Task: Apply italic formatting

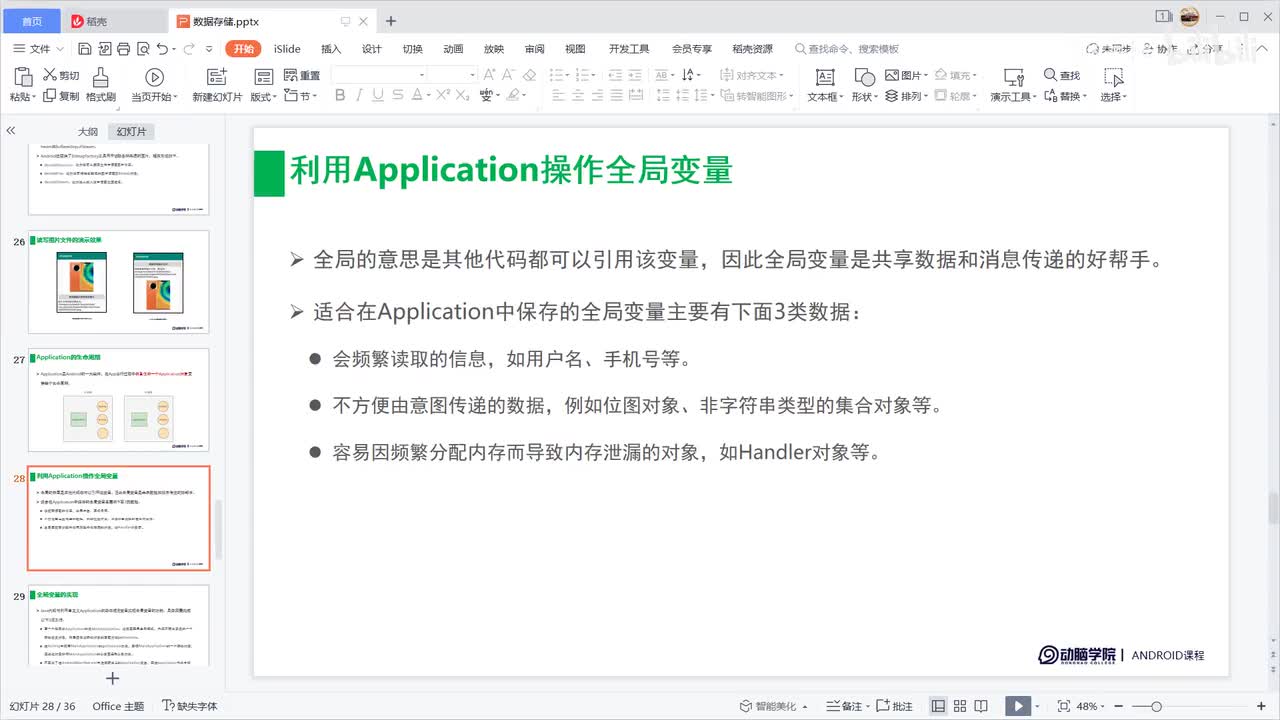Action: [360, 95]
